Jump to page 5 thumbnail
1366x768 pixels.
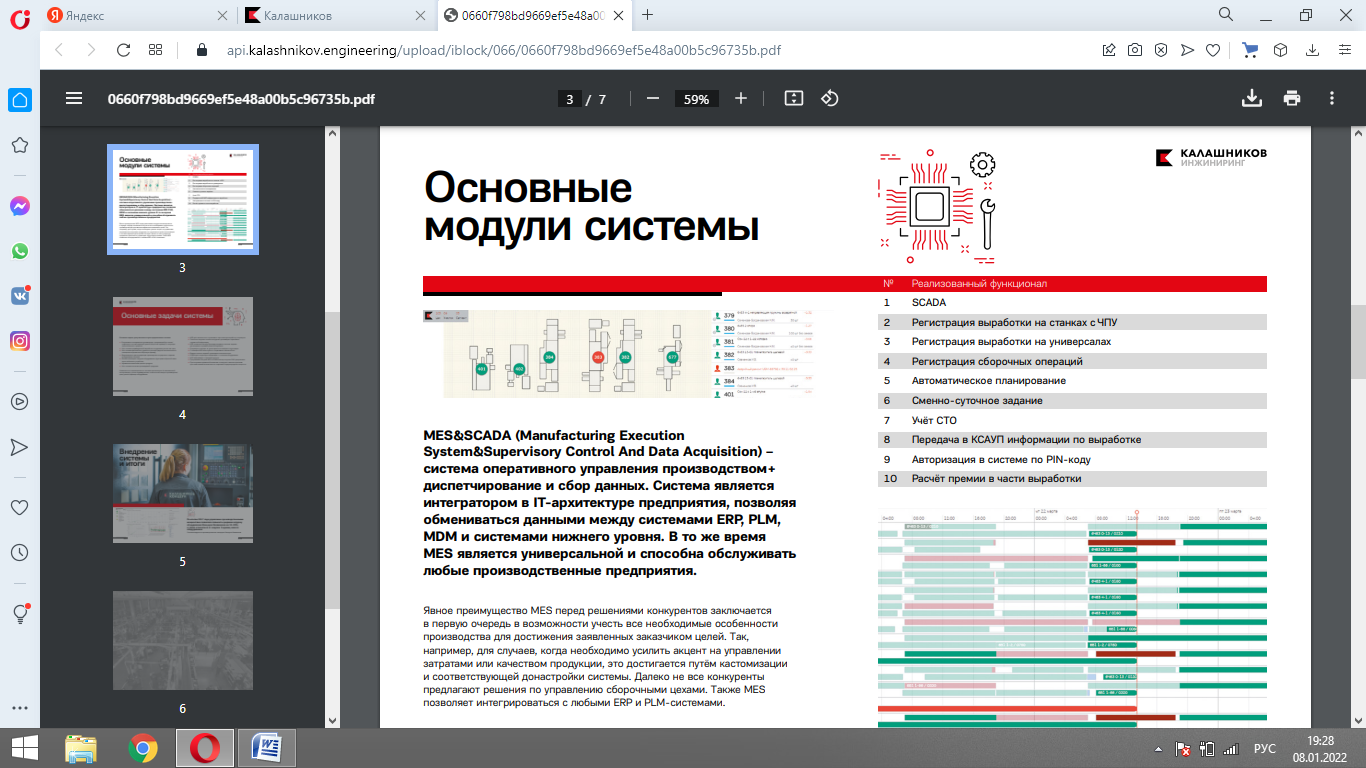click(x=183, y=494)
